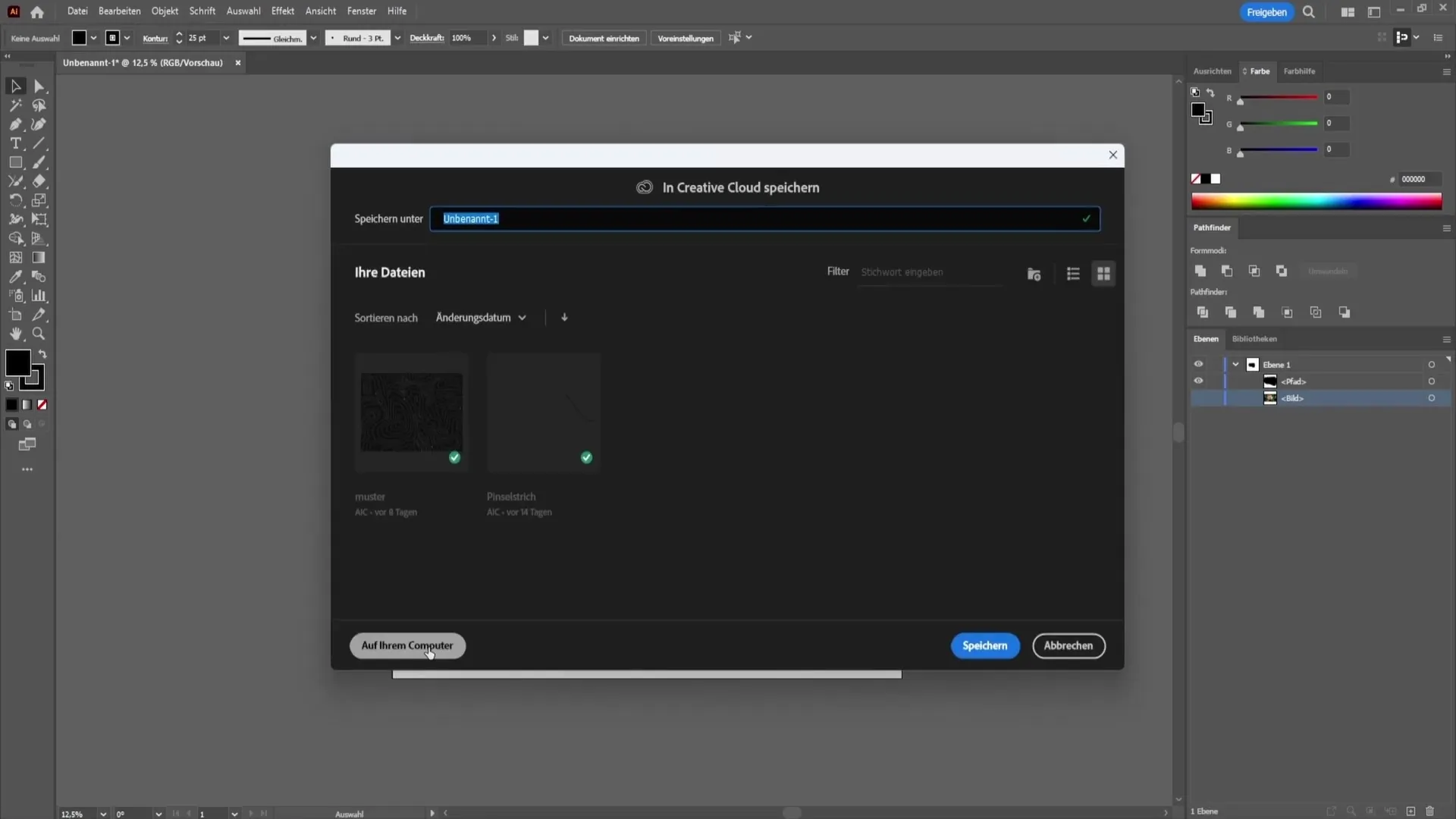Click the new folder icon in dialog
Viewport: 1456px width, 819px height.
click(x=1034, y=274)
